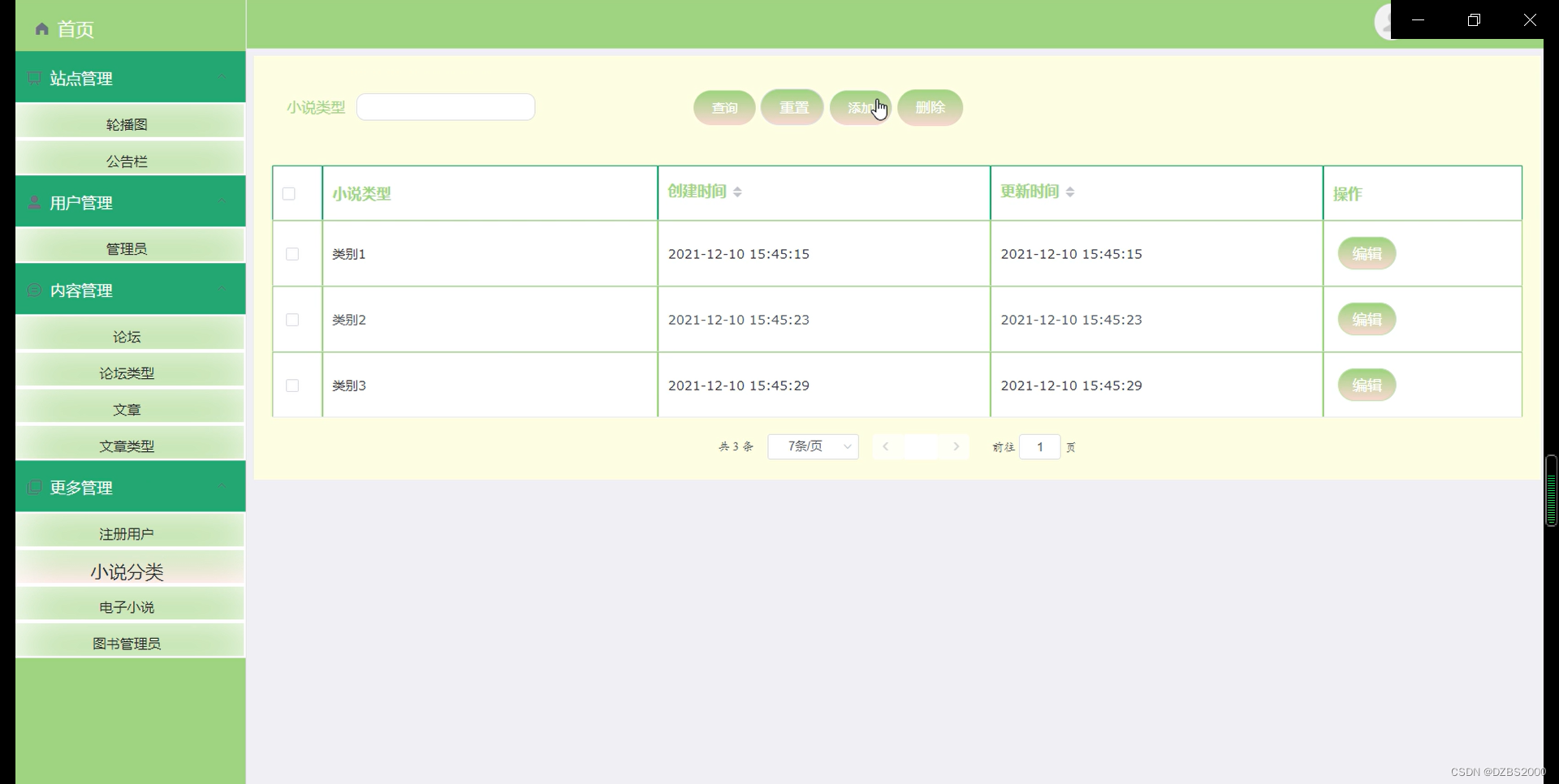The width and height of the screenshot is (1559, 784).
Task: Click the 重置 reset button
Action: [792, 108]
